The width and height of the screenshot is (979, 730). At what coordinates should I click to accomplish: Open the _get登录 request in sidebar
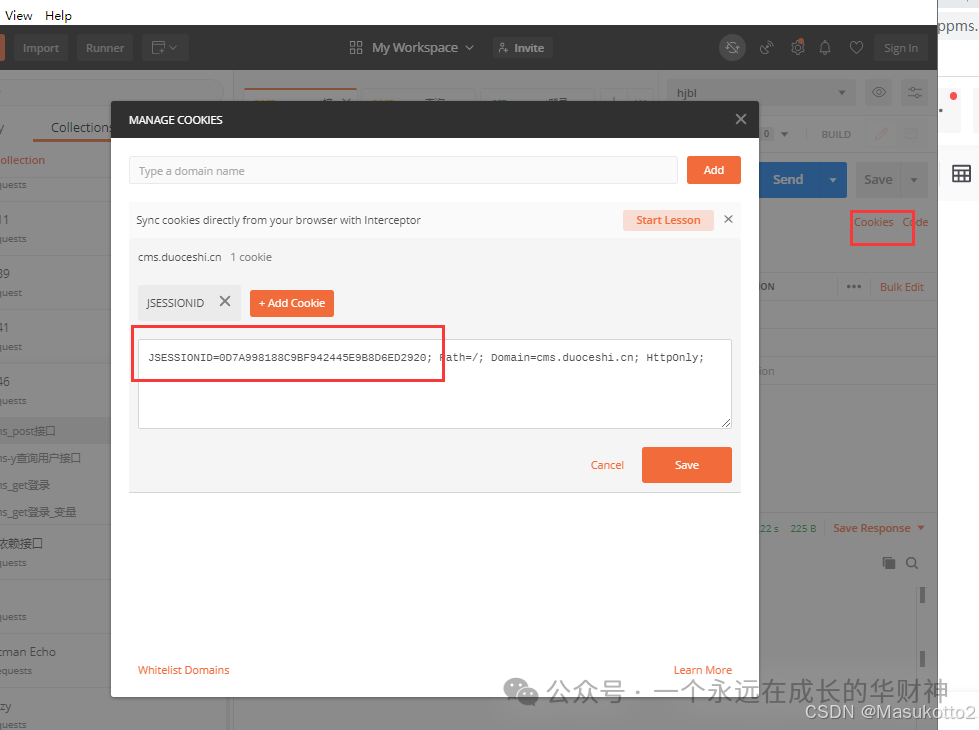pyautogui.click(x=55, y=485)
